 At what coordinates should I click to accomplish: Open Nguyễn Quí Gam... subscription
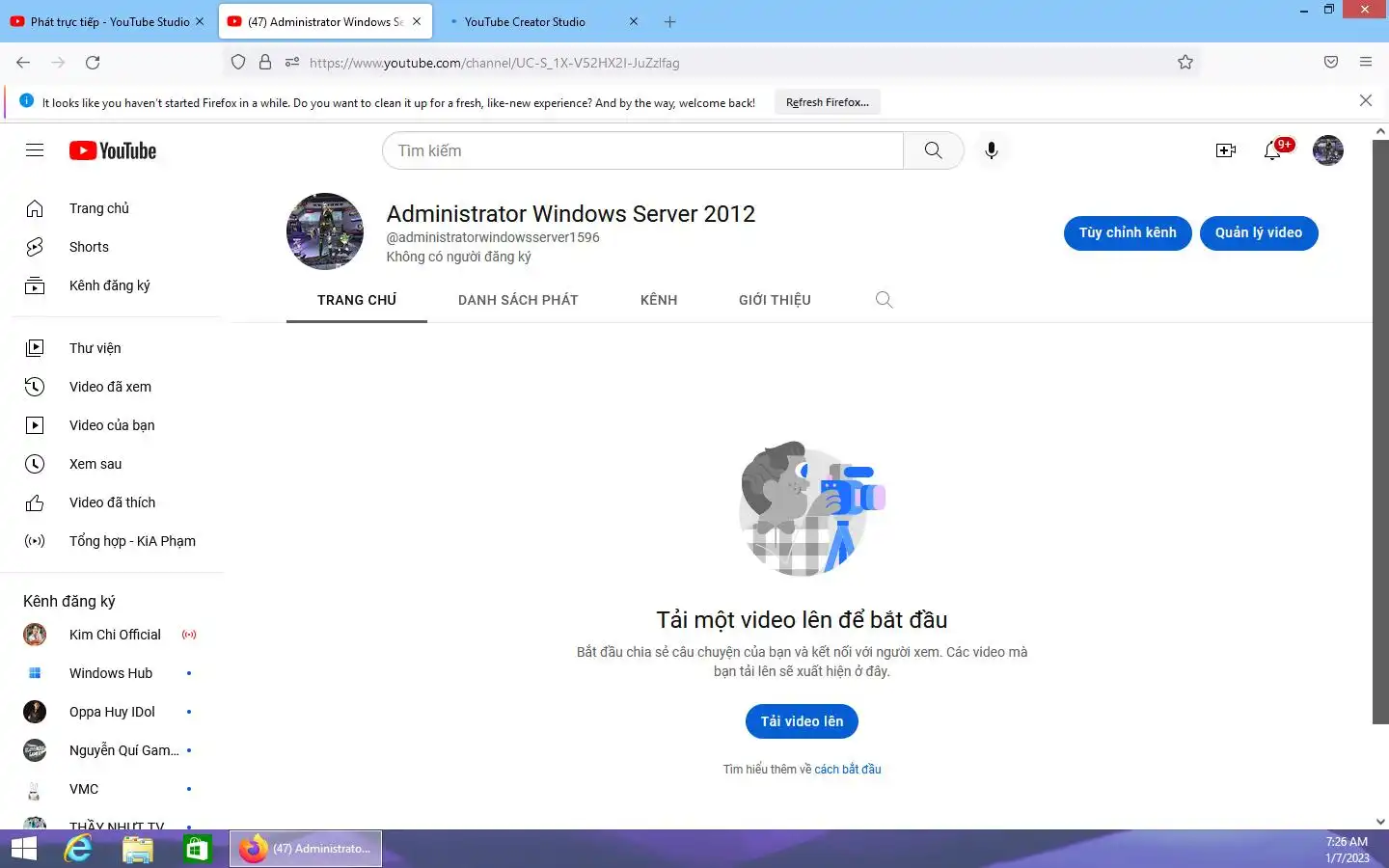[112, 750]
